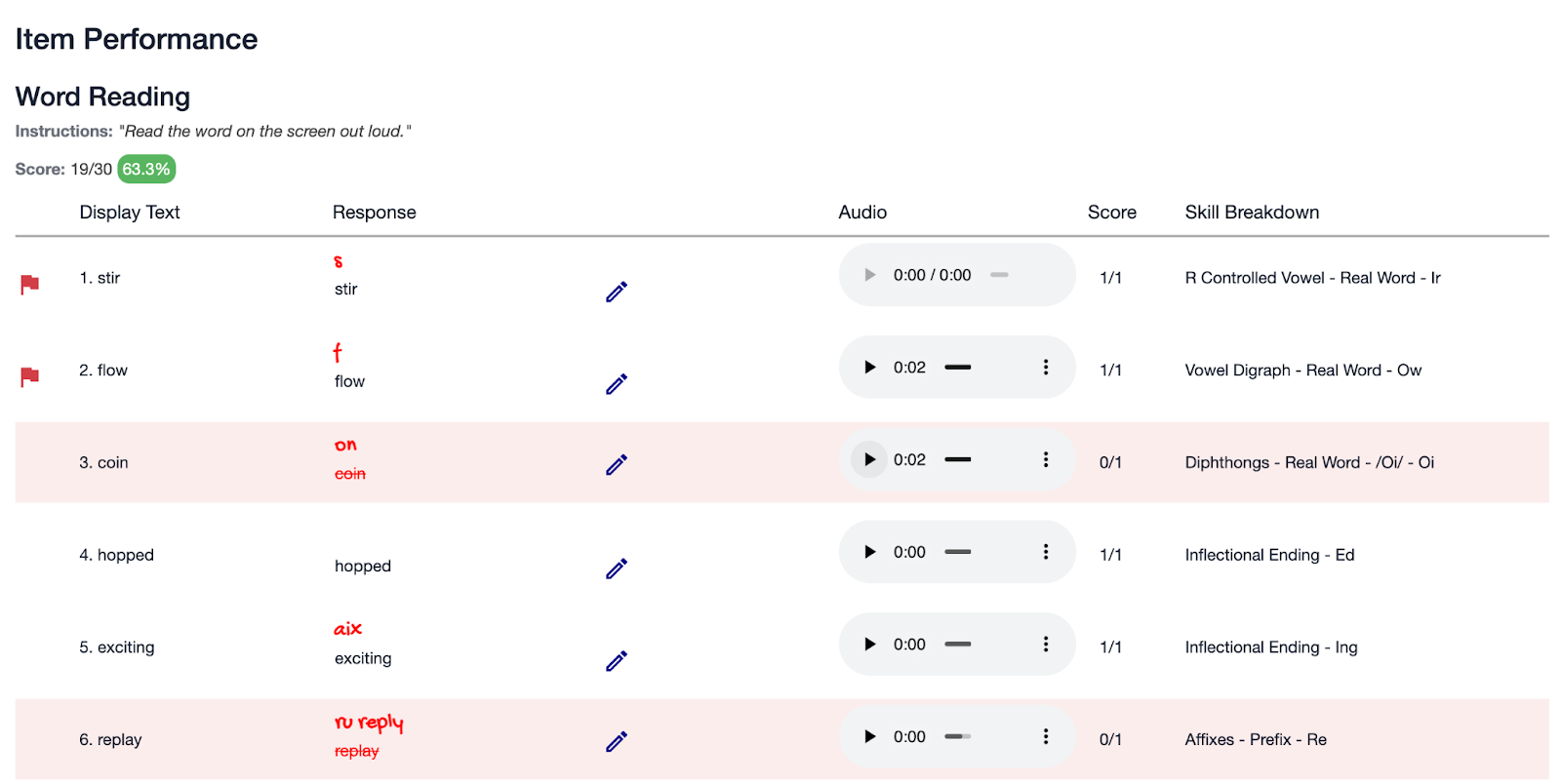This screenshot has width=1561, height=784.
Task: Edit the flow response with pencil icon
Action: [x=617, y=384]
